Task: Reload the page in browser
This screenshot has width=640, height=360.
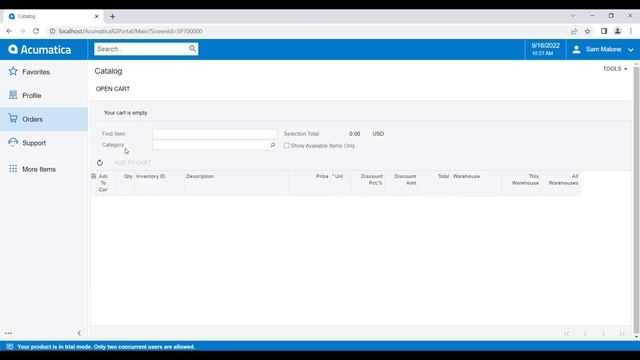Action: tap(36, 31)
